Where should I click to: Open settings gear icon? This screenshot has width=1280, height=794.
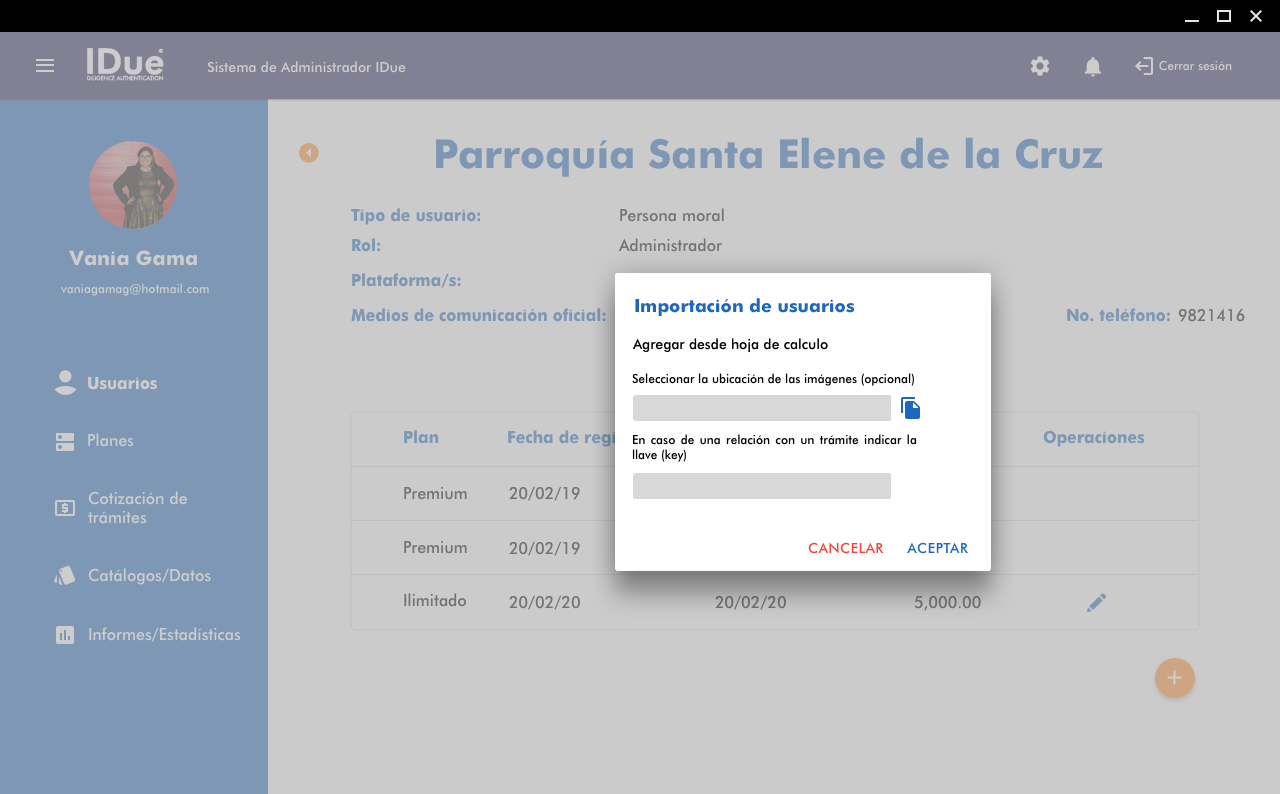(1040, 66)
